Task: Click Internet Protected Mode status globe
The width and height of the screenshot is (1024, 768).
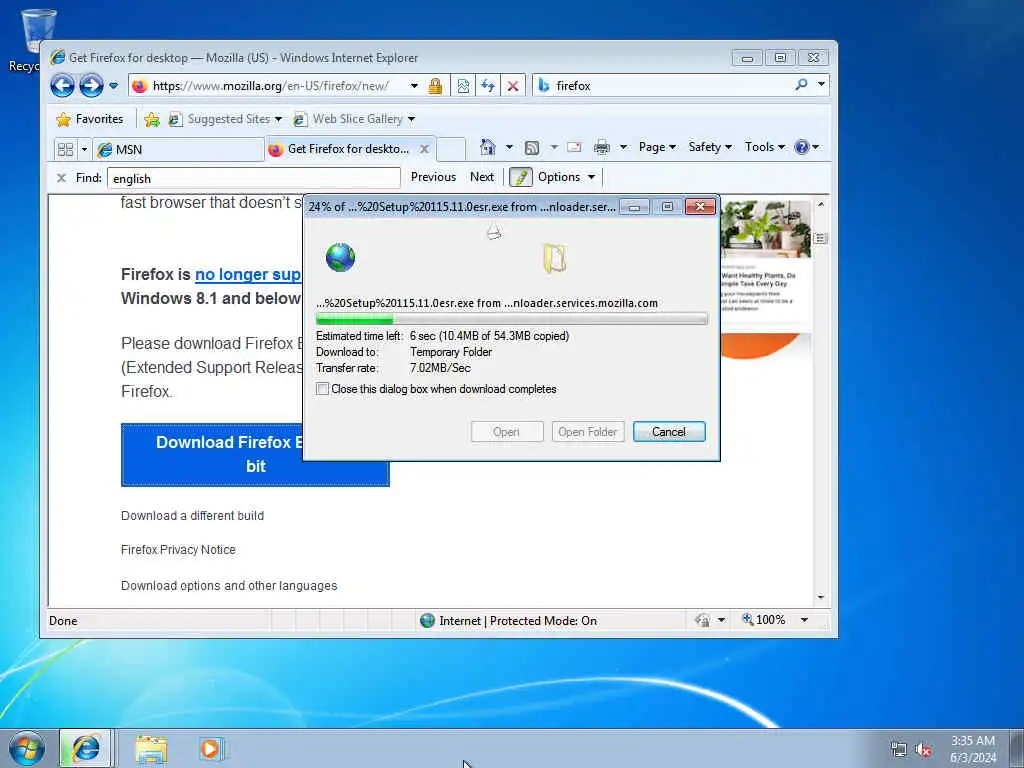Action: (x=428, y=620)
